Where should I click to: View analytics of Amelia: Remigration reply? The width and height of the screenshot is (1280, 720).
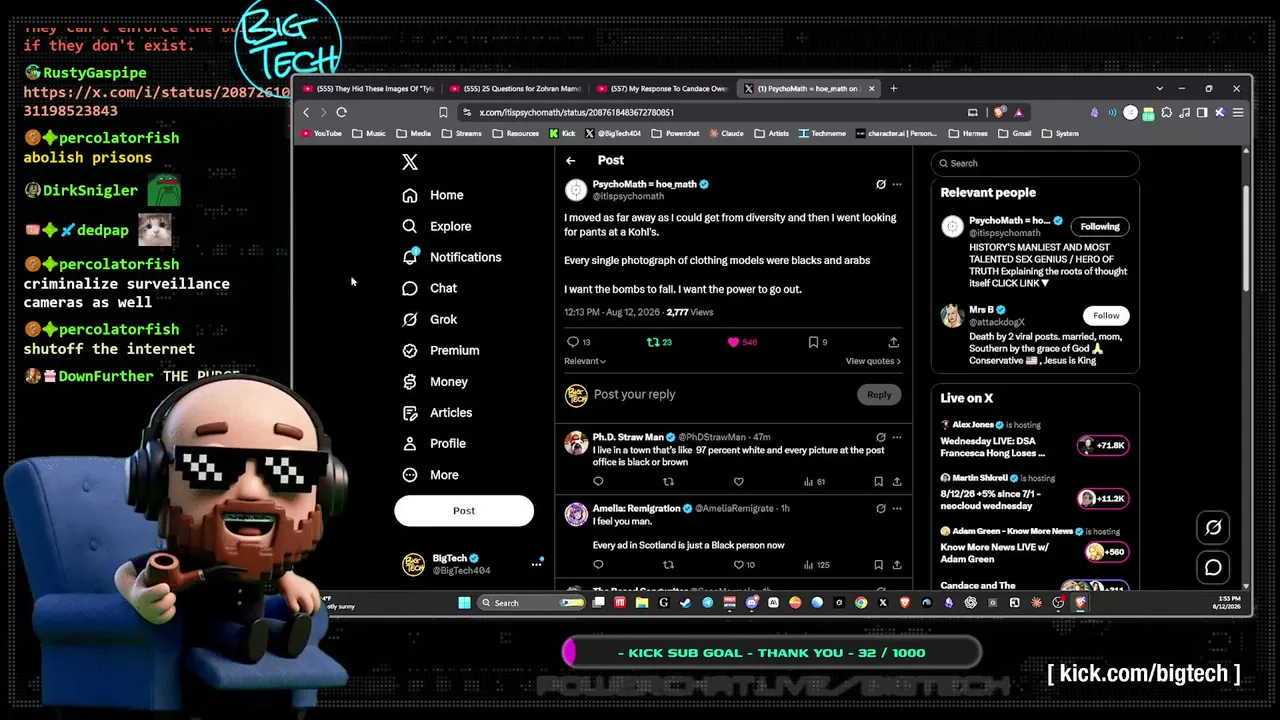(816, 565)
